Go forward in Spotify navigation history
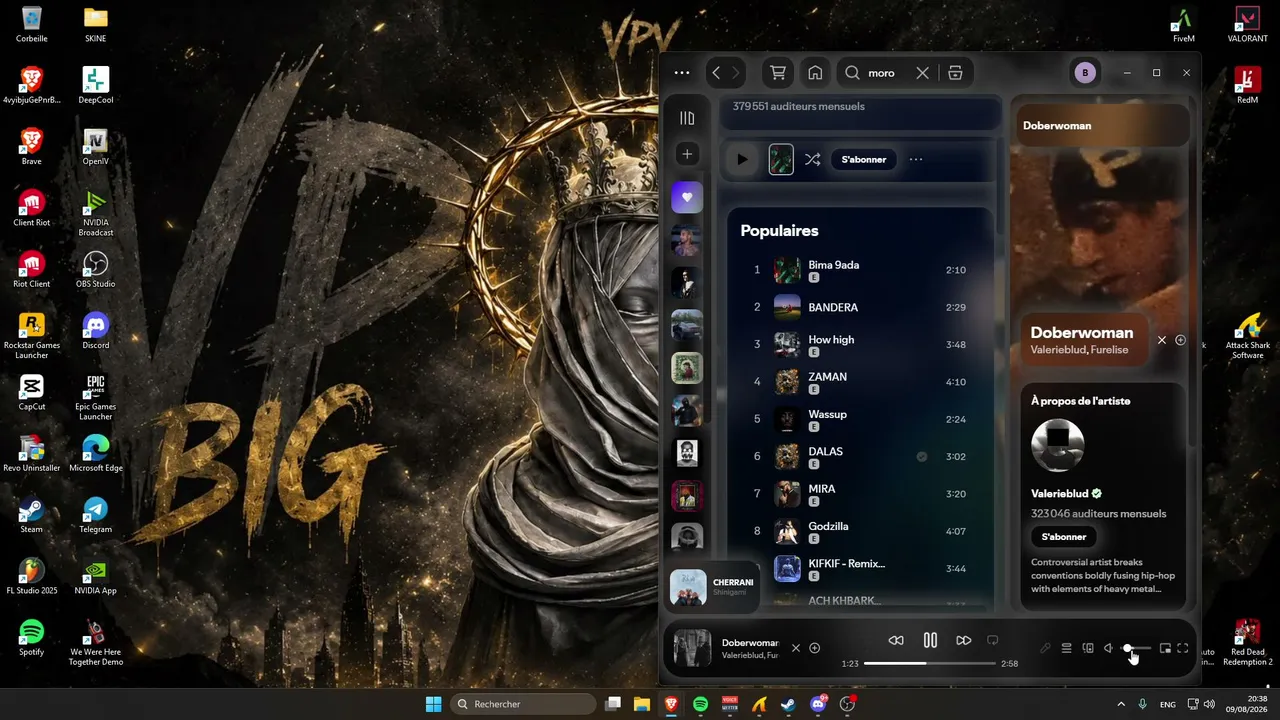Viewport: 1280px width, 720px height. click(x=736, y=73)
